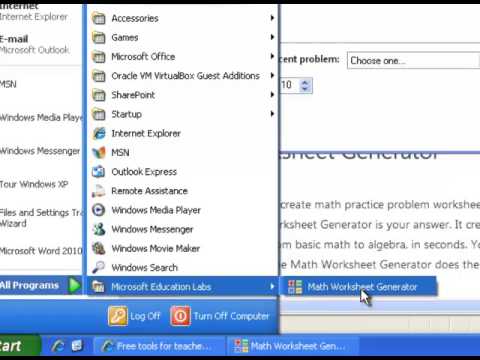Screen dimensions: 480x360
Task: Click the Log Off key icon
Action: click(x=118, y=315)
